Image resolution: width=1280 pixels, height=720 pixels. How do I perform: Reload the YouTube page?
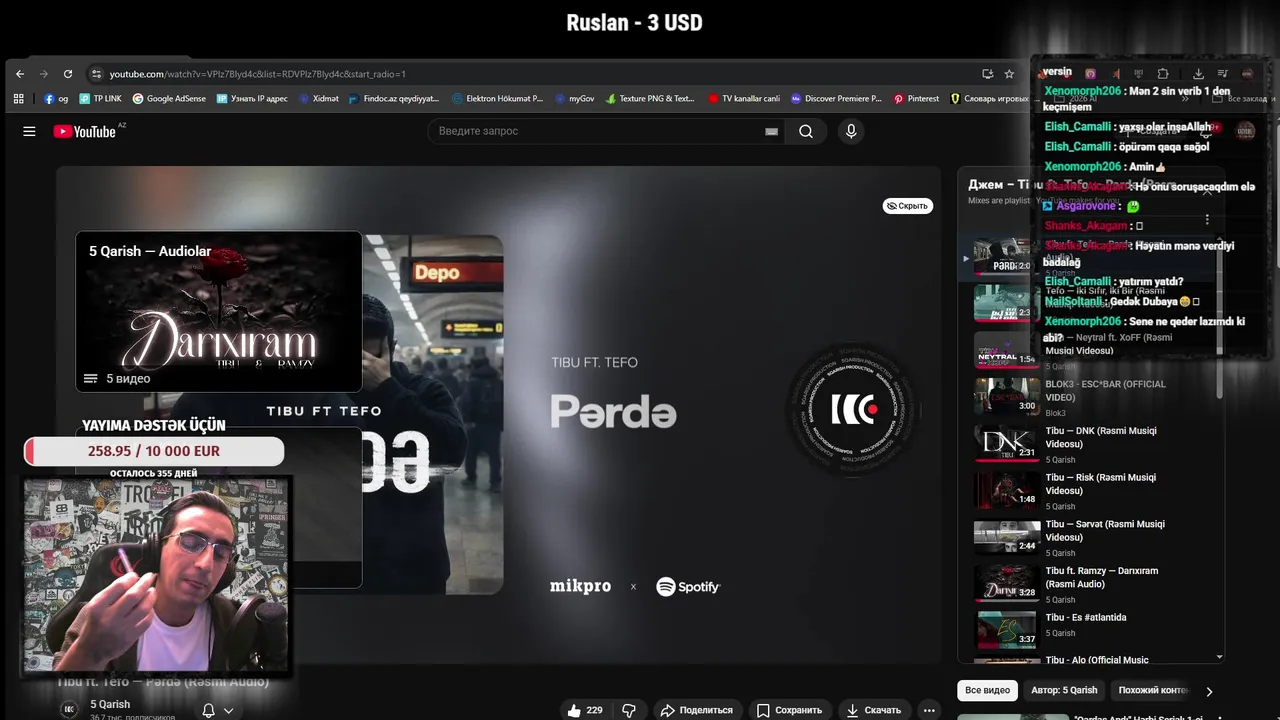pyautogui.click(x=68, y=74)
